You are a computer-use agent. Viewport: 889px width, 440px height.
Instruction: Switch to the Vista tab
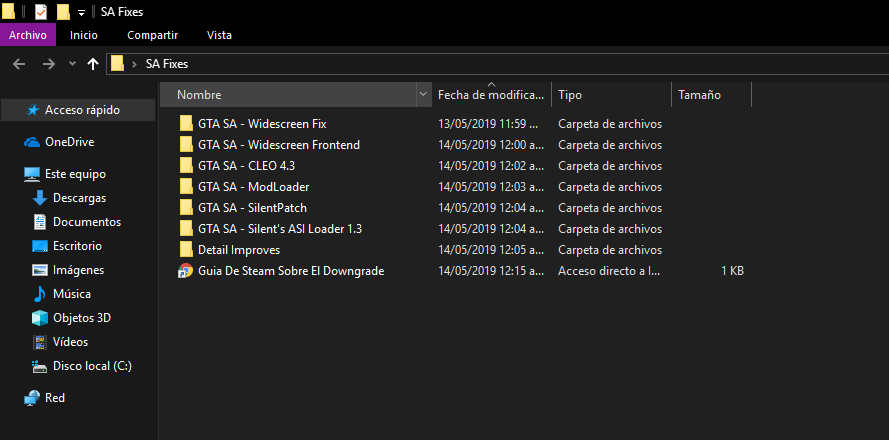point(219,35)
